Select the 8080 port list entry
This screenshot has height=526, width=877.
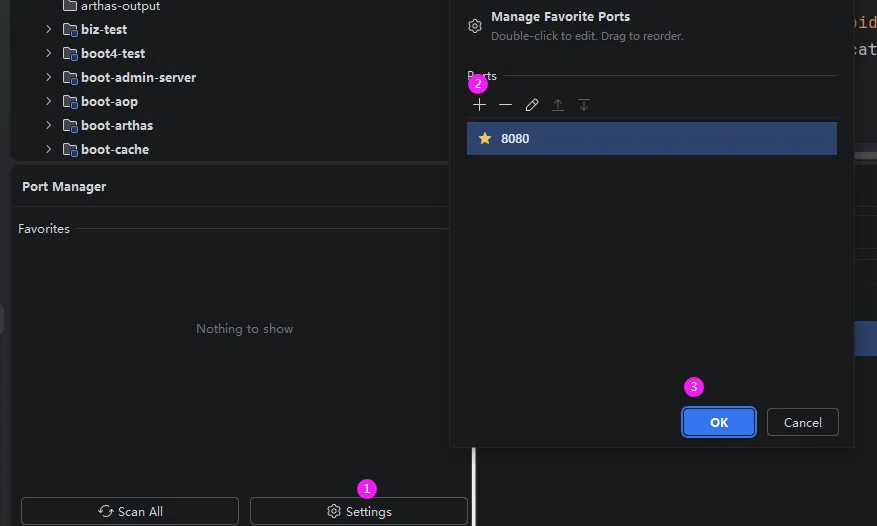(x=650, y=138)
